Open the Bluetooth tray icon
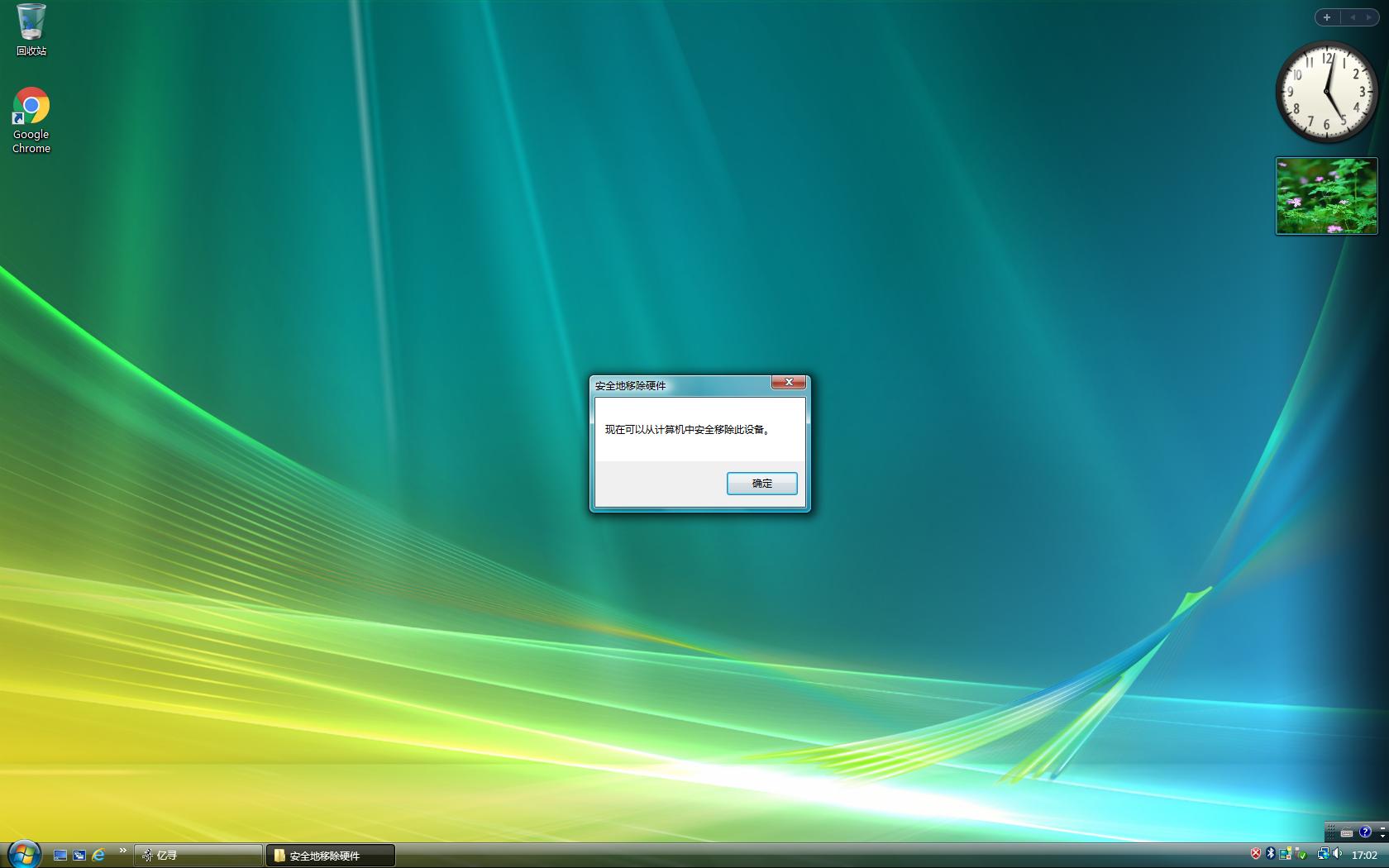The height and width of the screenshot is (868, 1389). 1271,854
